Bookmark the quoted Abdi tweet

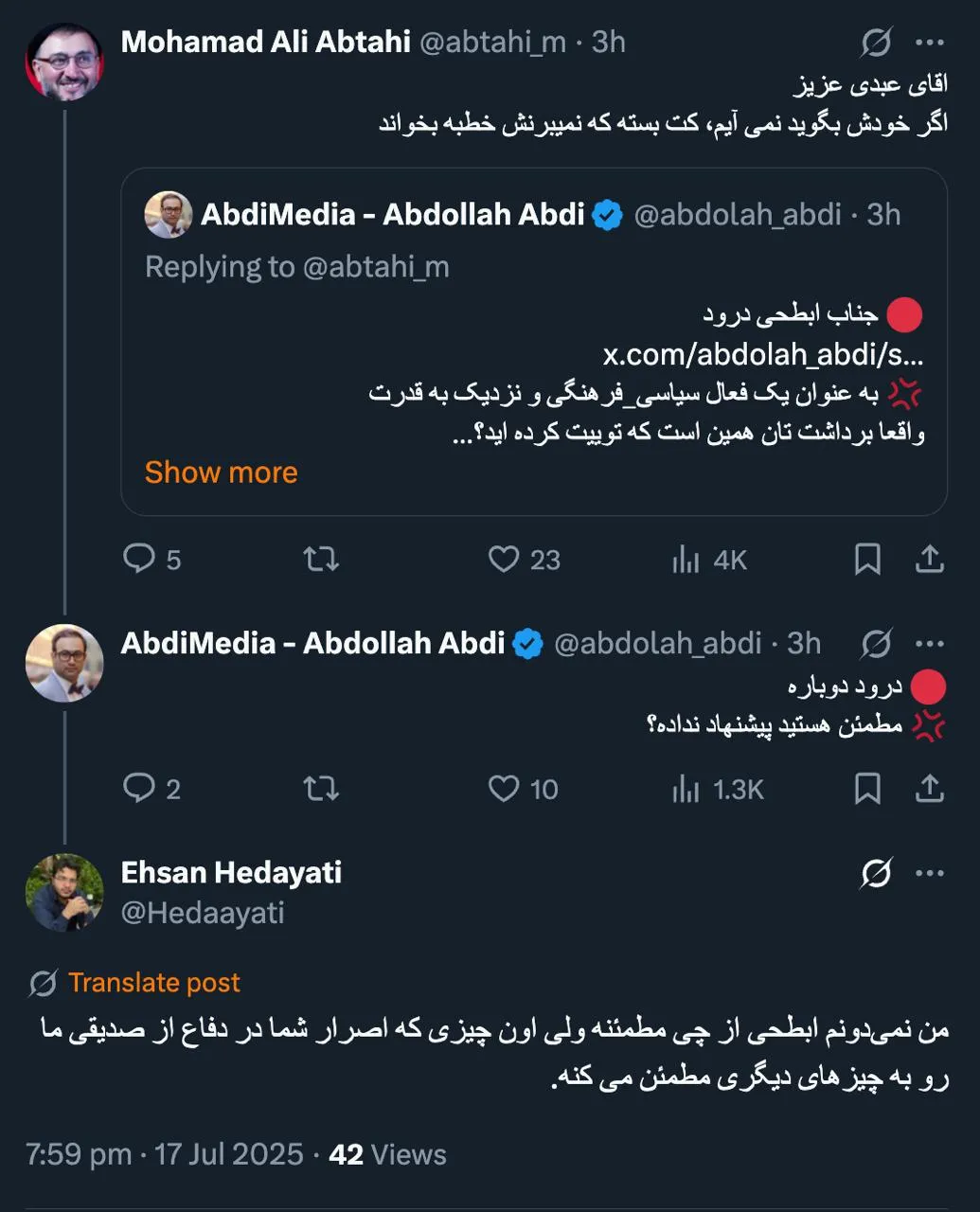[x=867, y=560]
